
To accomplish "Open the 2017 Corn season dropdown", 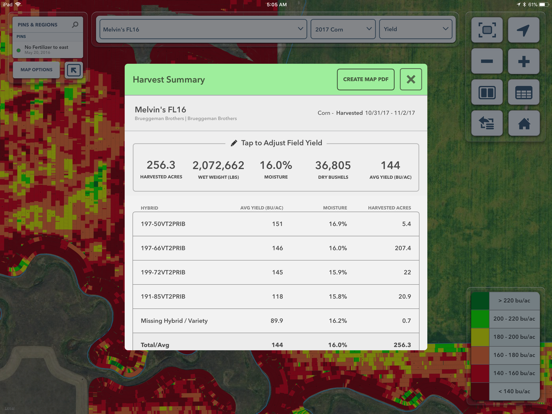I will (343, 29).
